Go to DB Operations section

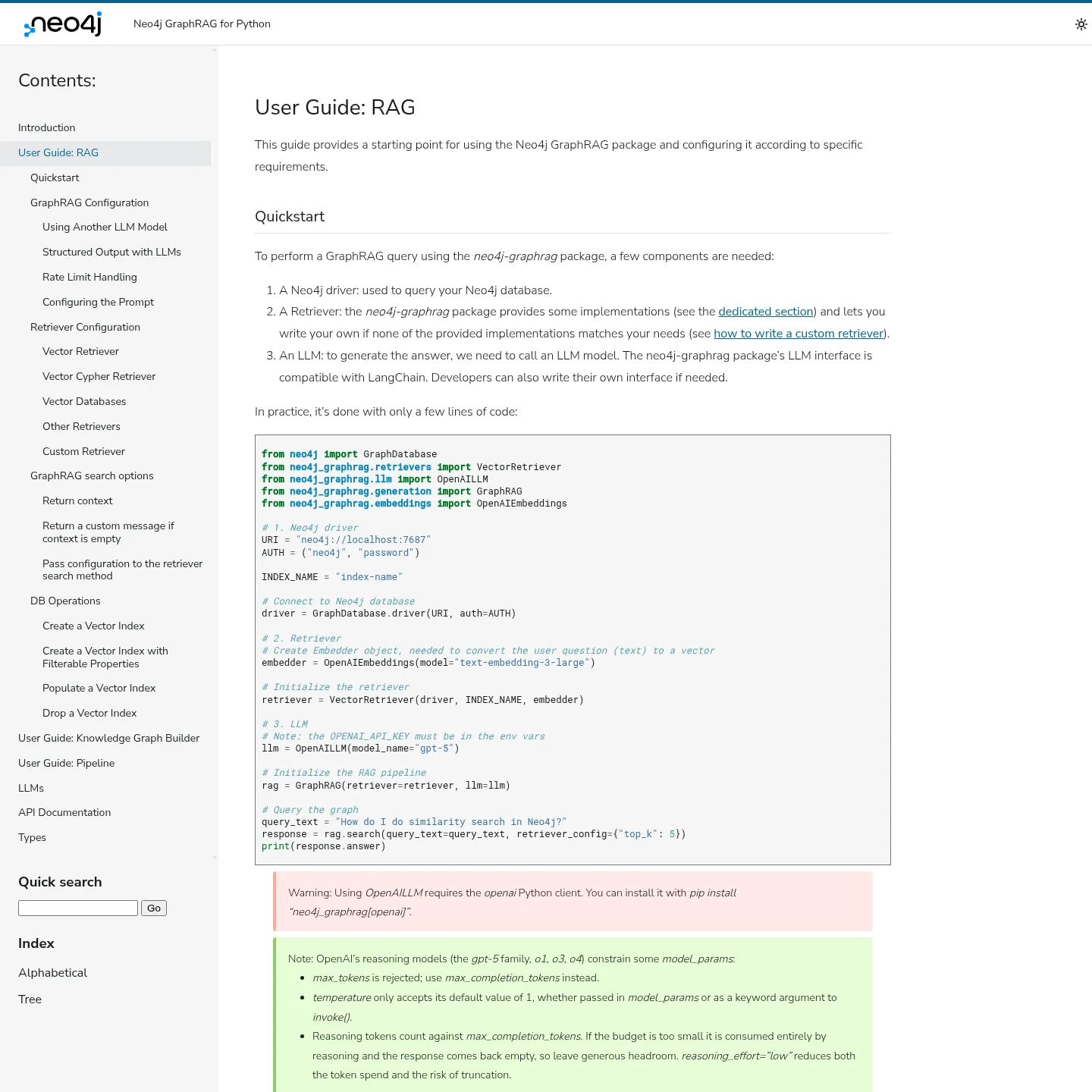click(x=65, y=601)
